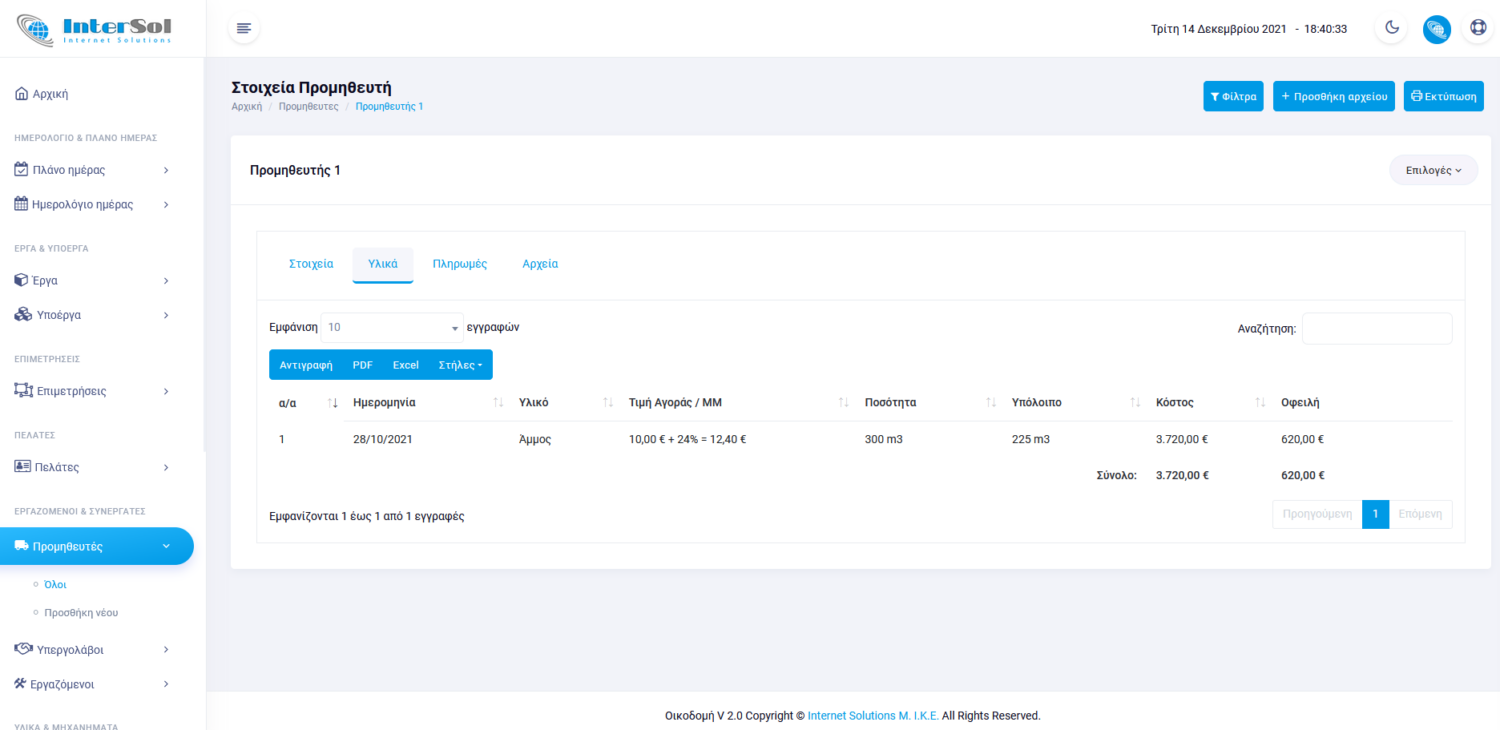The image size is (1500, 730).
Task: Click the InterSol logo
Action: click(x=95, y=29)
